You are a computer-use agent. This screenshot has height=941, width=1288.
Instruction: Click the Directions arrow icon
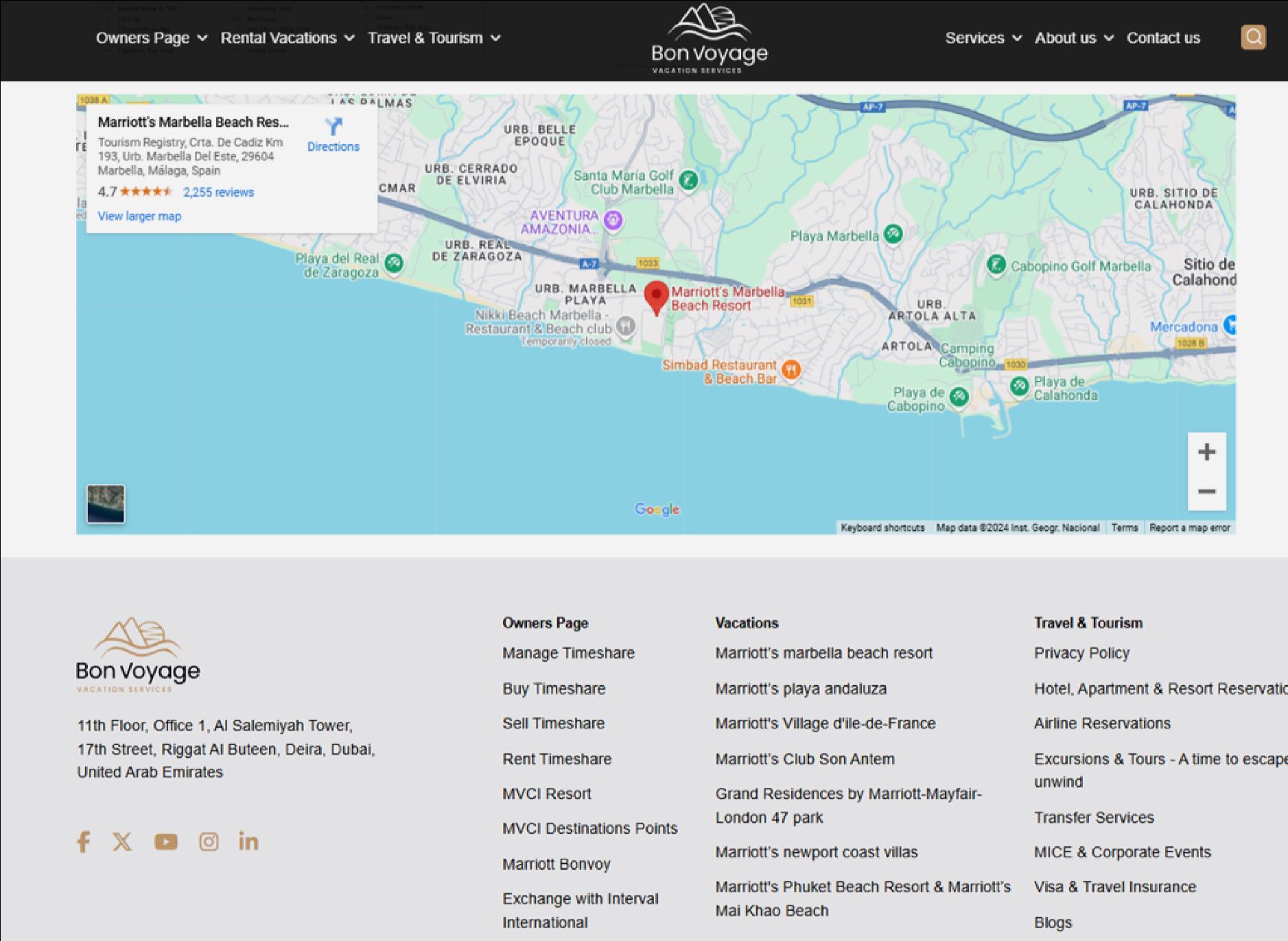coord(333,126)
